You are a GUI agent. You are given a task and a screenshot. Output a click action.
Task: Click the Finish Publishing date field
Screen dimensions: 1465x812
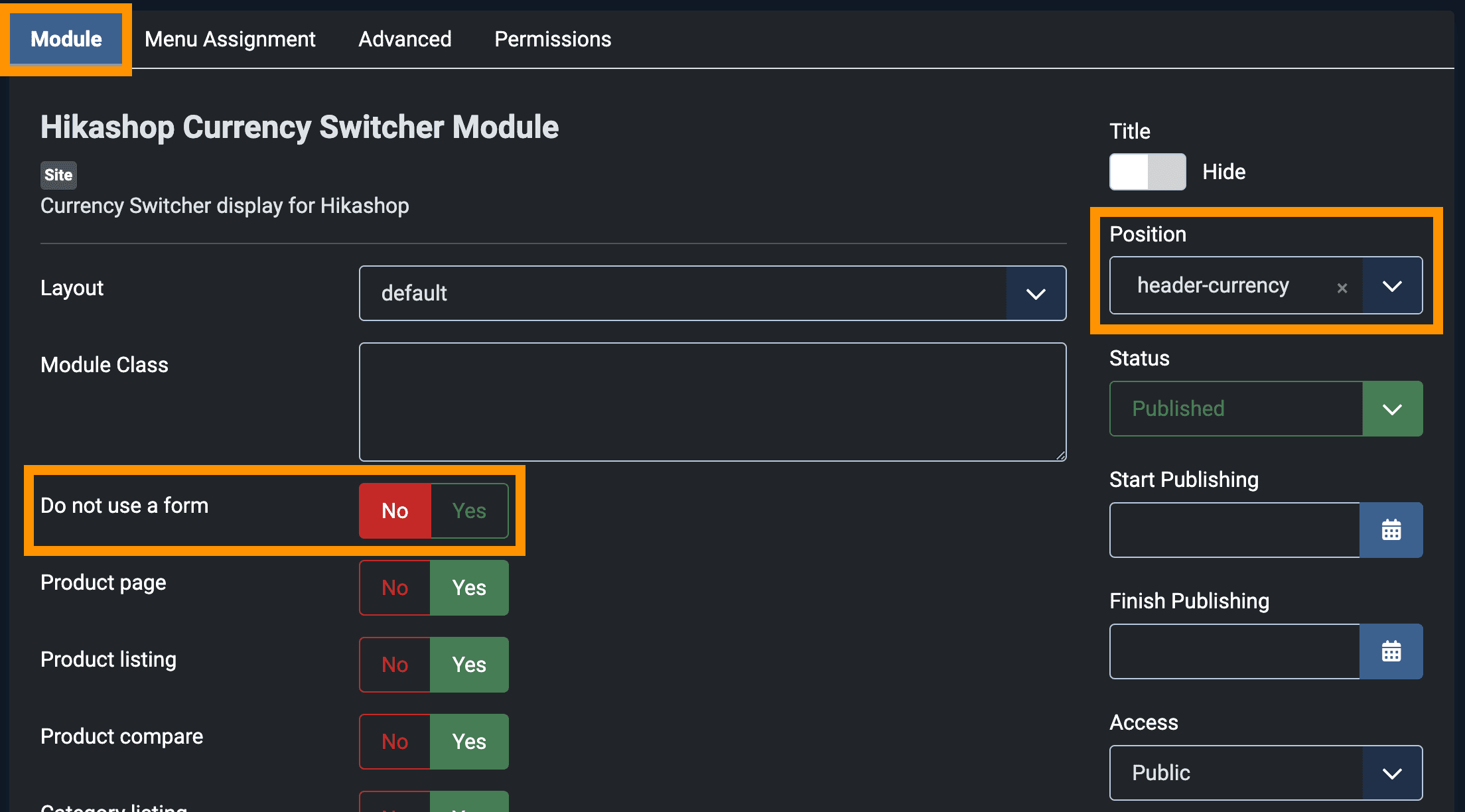point(1234,651)
